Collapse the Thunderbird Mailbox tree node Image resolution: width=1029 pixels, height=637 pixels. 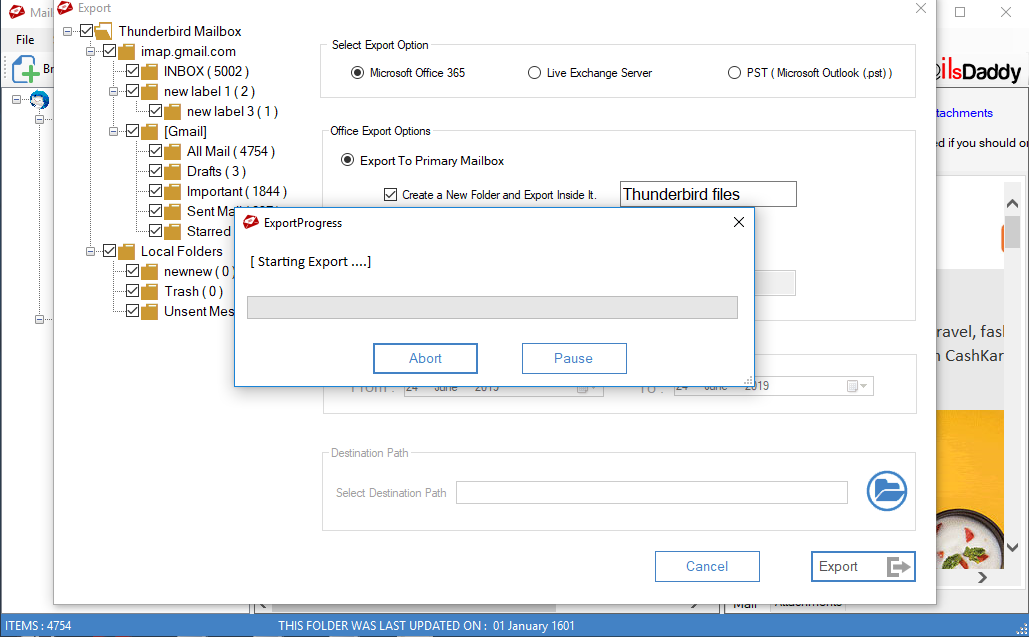68,31
